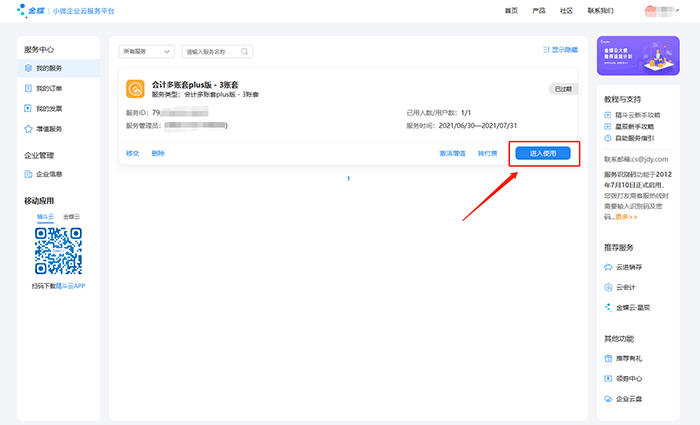This screenshot has width=700, height=425.
Task: Open 联系我们 in top navigation
Action: click(x=600, y=10)
